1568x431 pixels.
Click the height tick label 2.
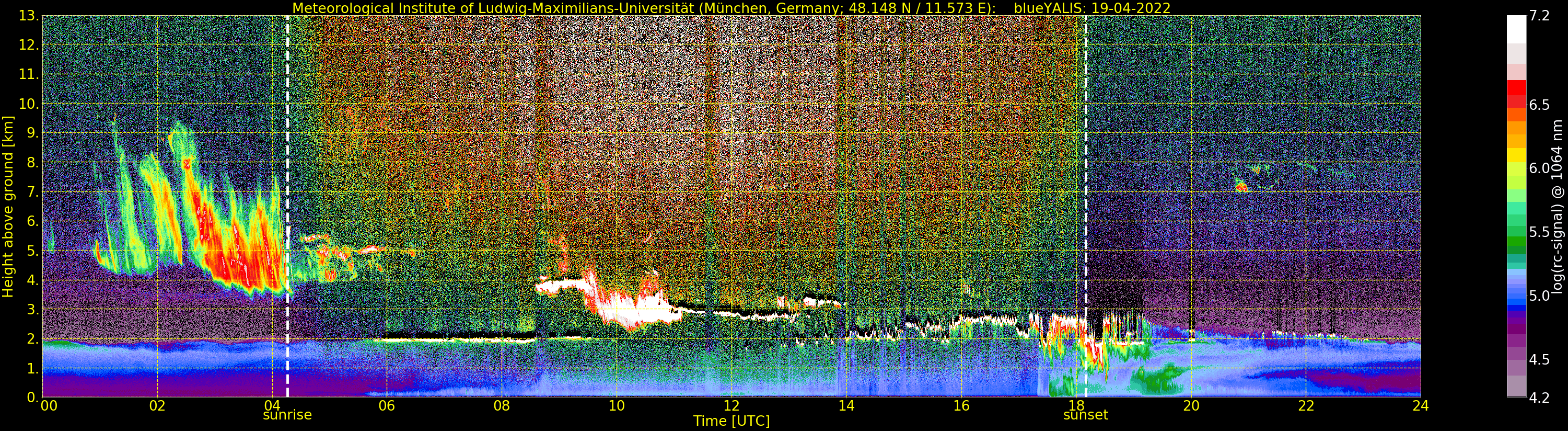(x=33, y=339)
